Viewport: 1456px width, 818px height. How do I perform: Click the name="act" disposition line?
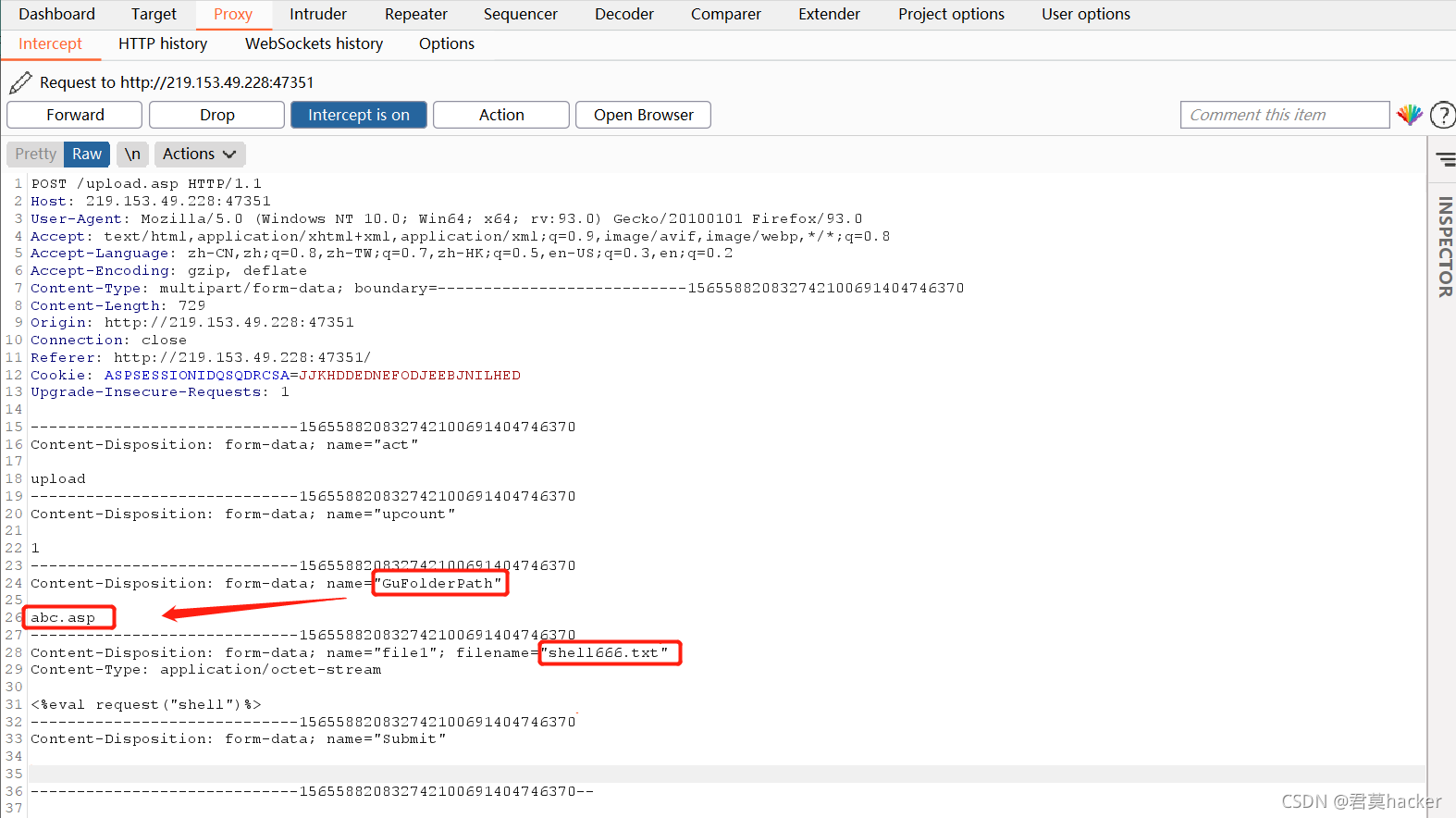(225, 445)
